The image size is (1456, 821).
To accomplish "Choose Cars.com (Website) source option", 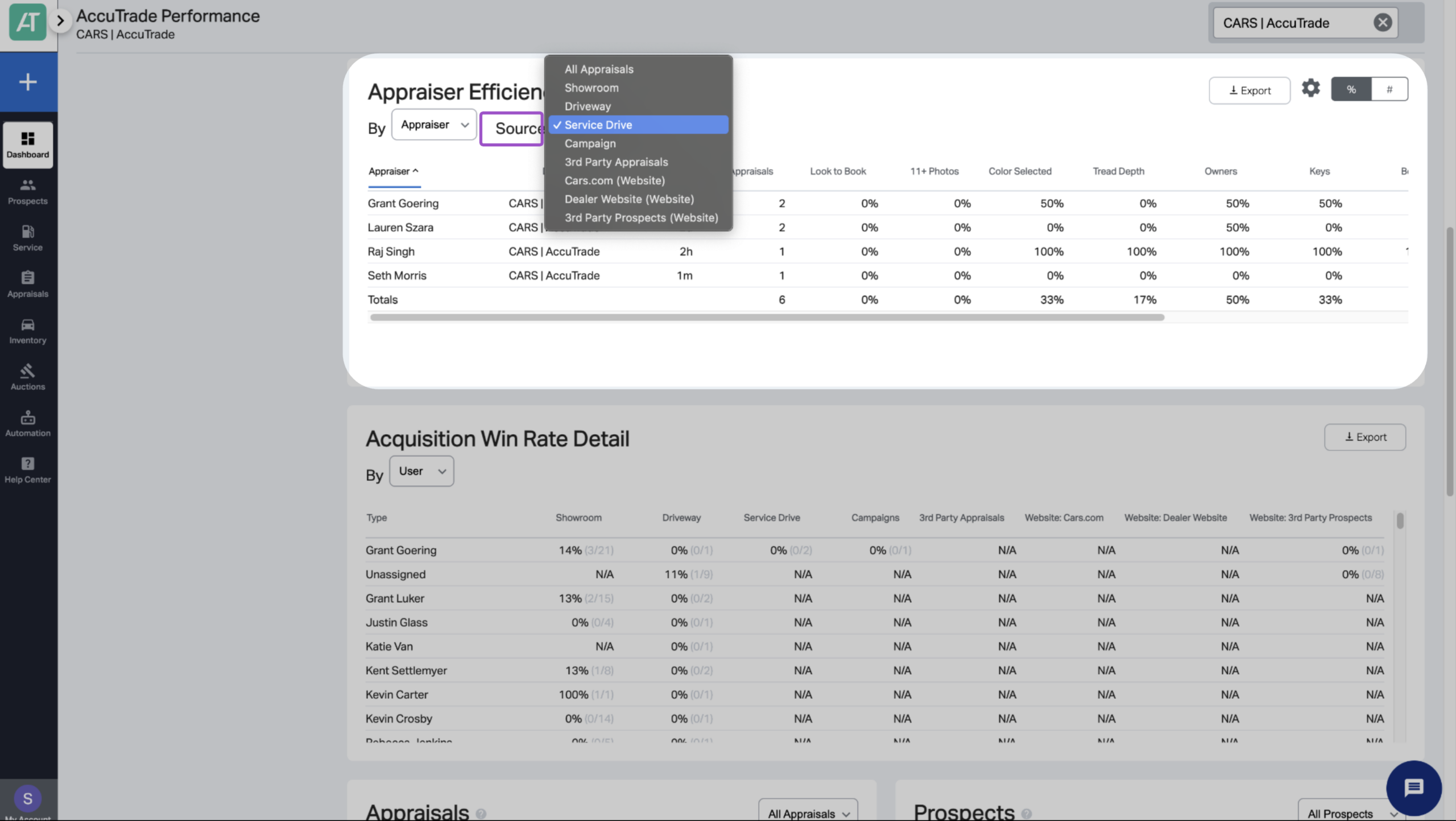I will 638,180.
